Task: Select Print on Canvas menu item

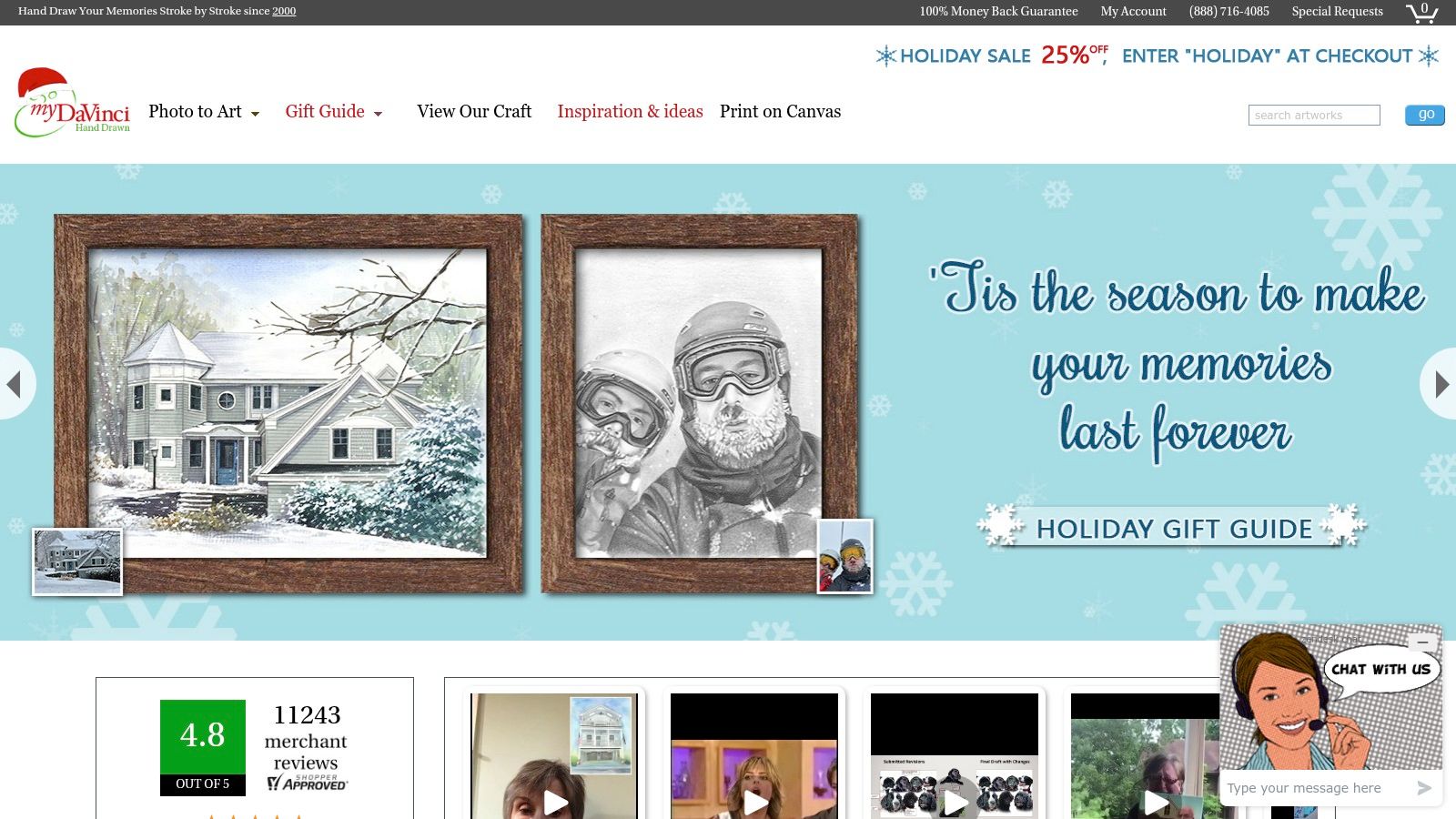Action: 780,112
